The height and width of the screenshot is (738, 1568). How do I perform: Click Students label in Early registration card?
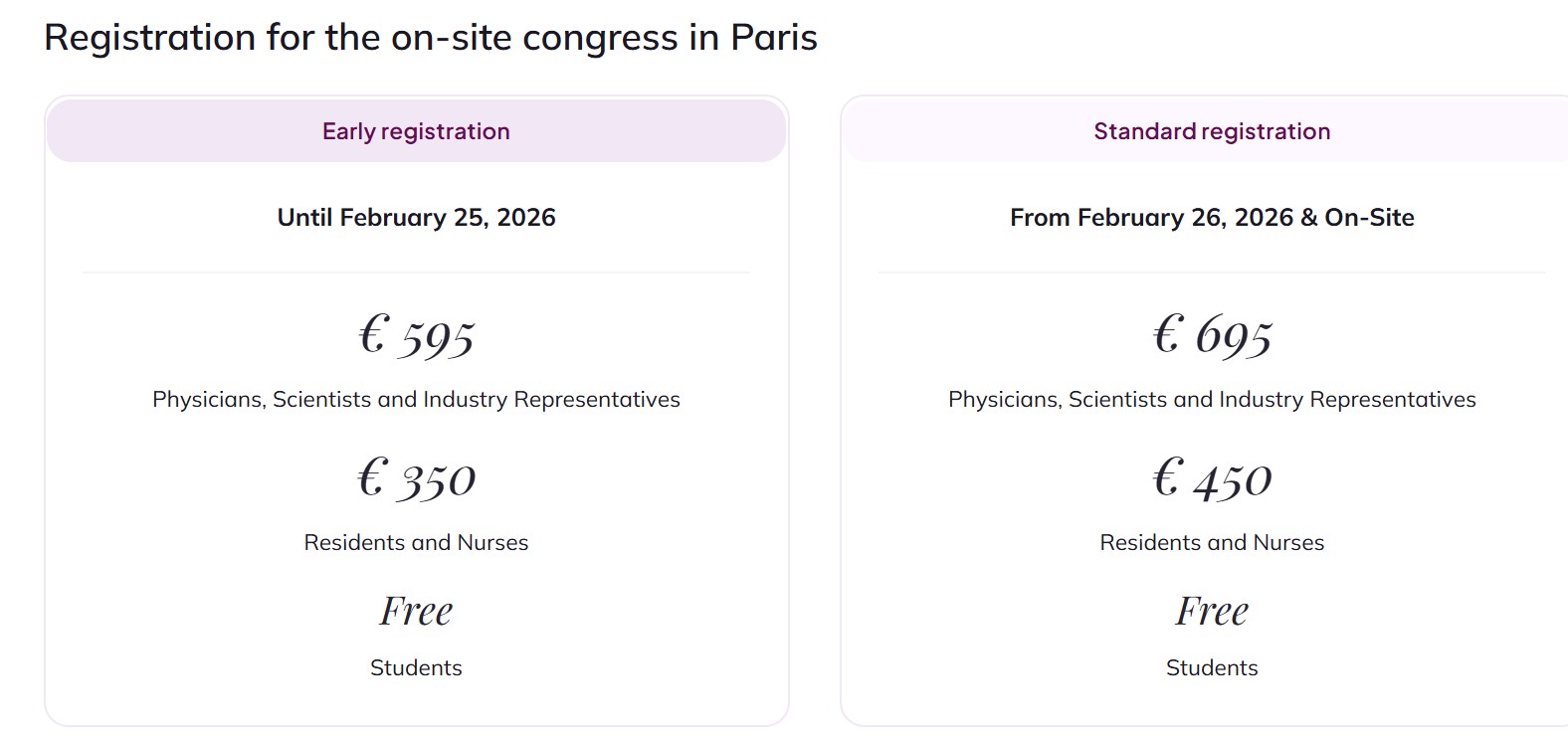tap(416, 668)
